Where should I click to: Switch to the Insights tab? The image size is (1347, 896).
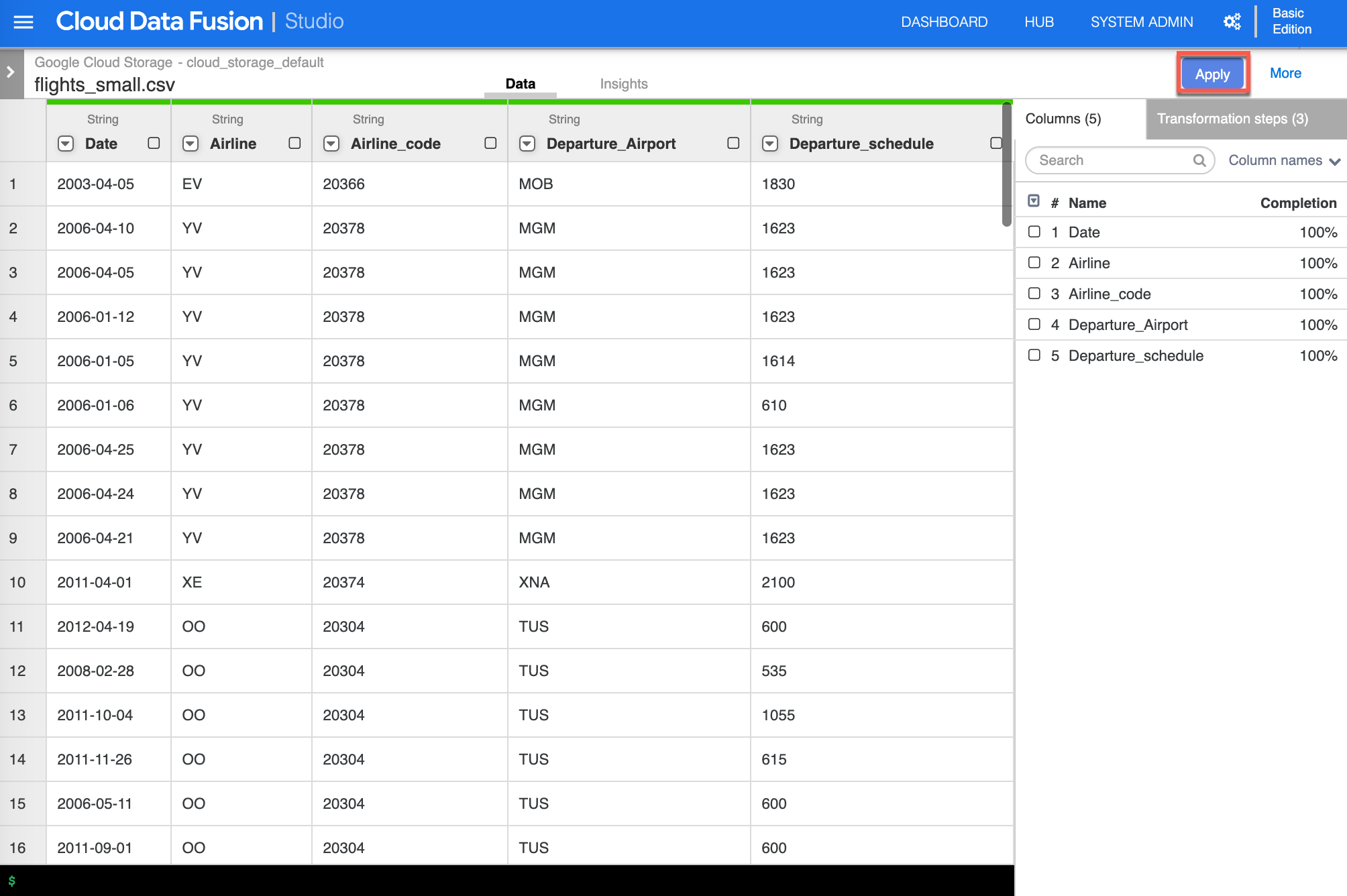623,84
